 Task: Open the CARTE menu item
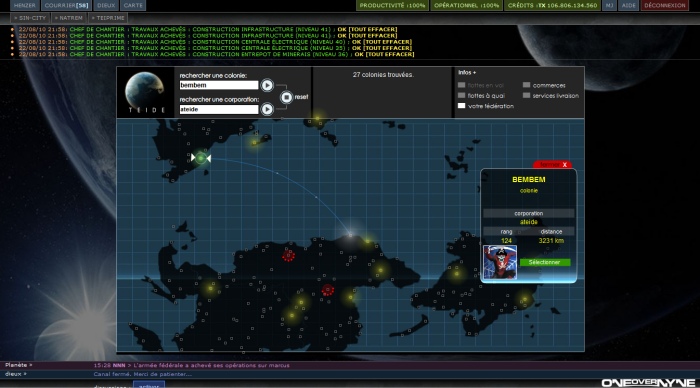click(133, 5)
